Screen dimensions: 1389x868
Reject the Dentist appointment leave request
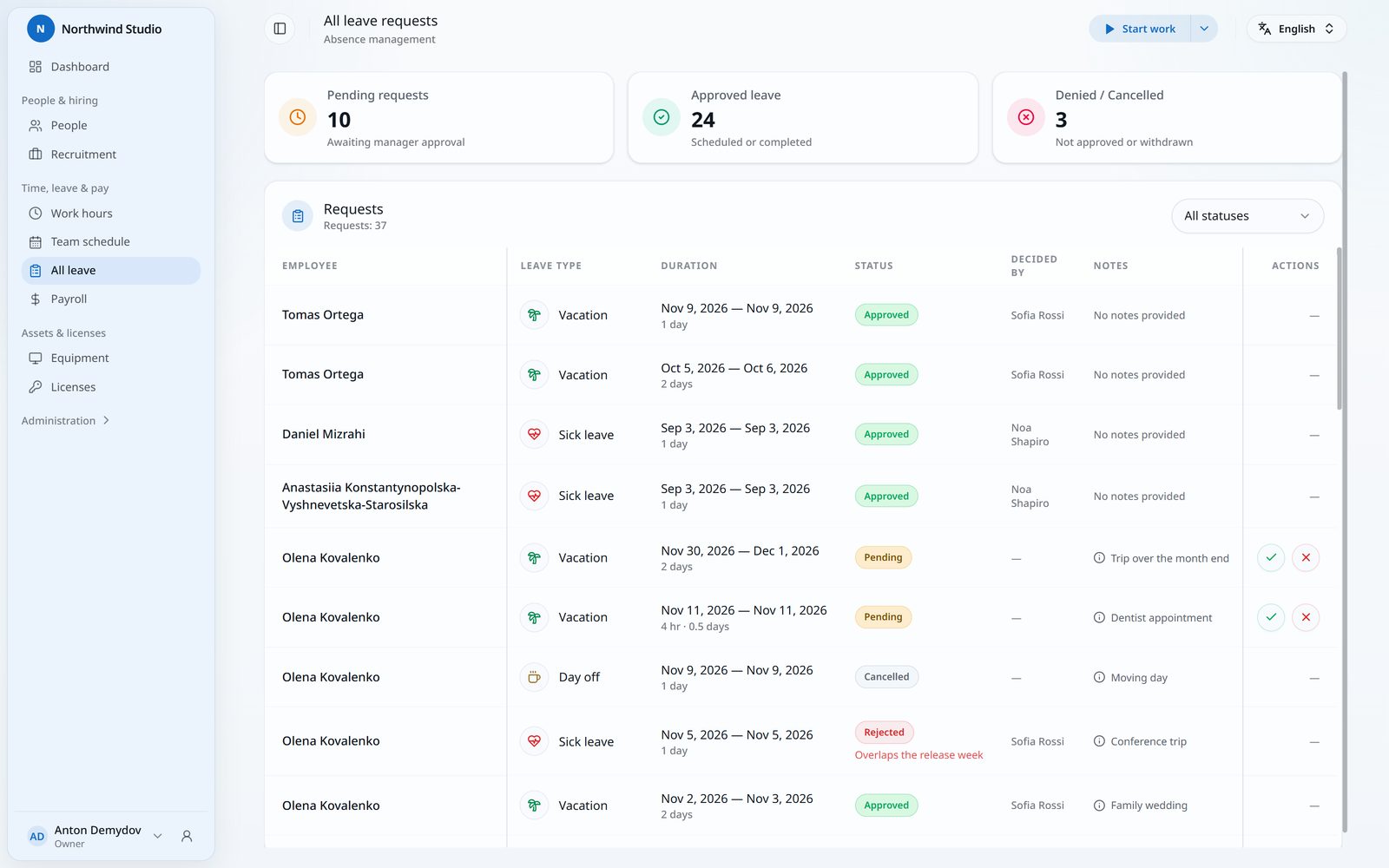coord(1306,617)
